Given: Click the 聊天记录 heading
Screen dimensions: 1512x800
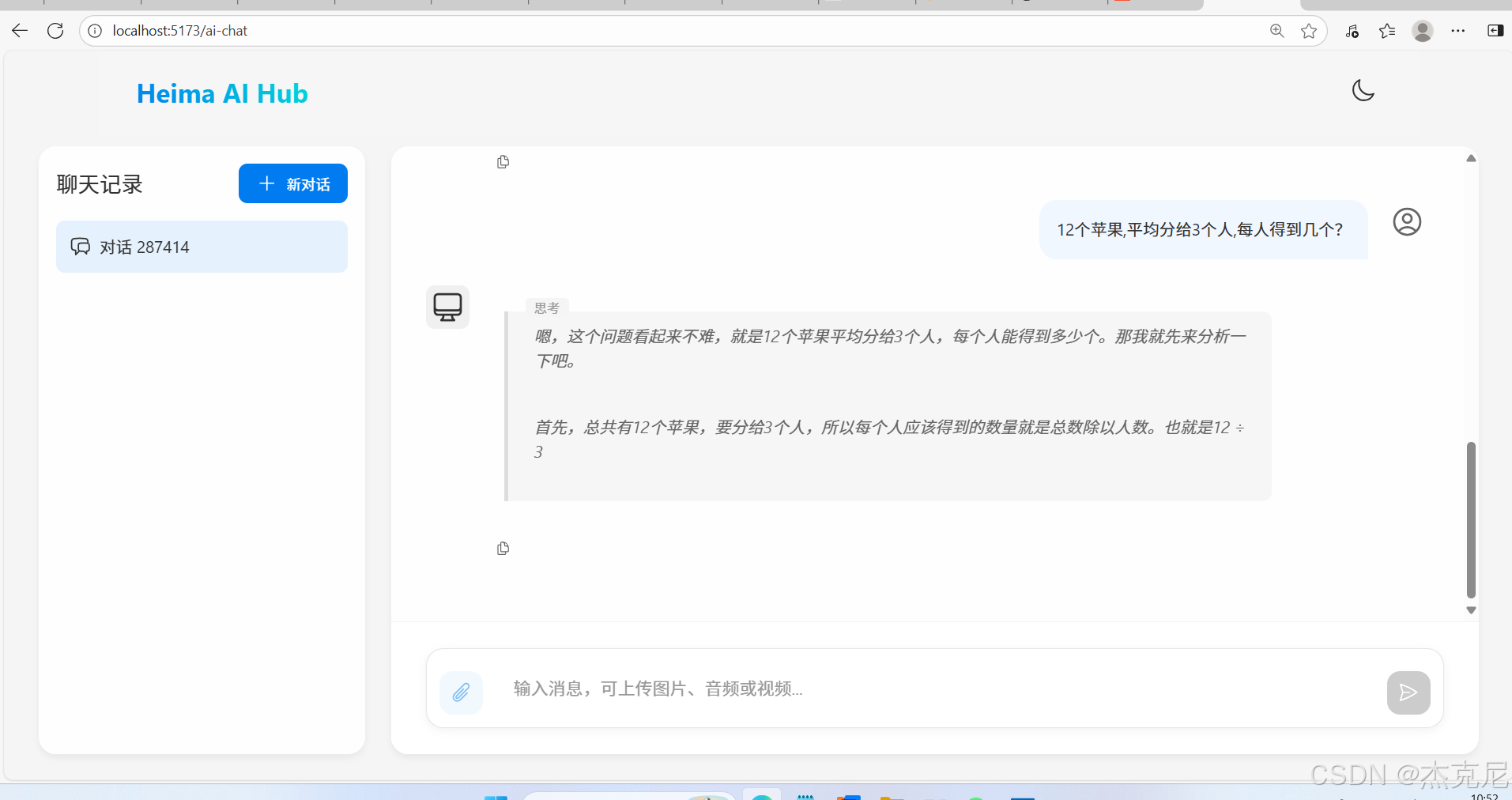Looking at the screenshot, I should pos(100,184).
